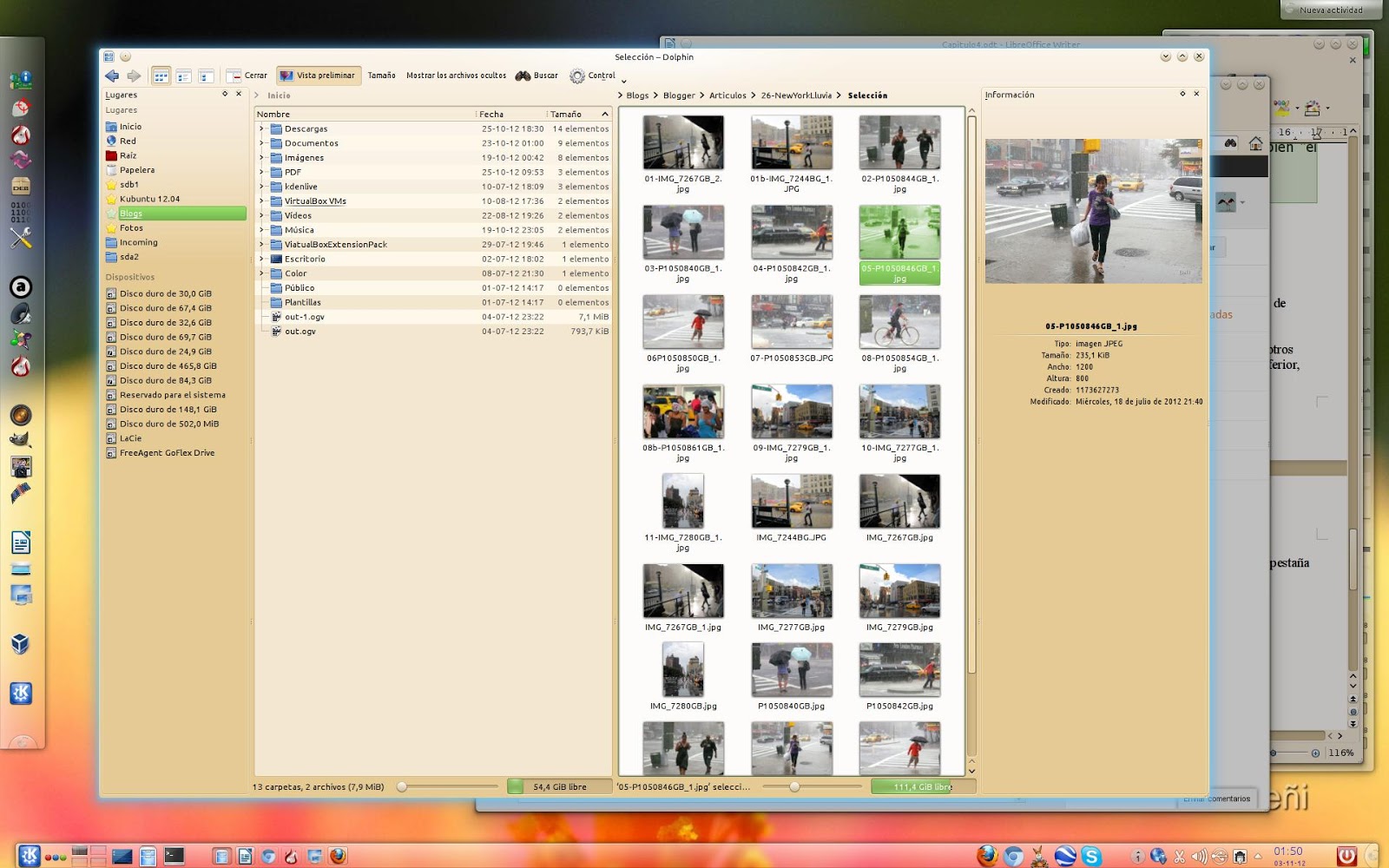Switch Dolphin to details view mode
Viewport: 1389px width, 868px height.
coord(206,76)
